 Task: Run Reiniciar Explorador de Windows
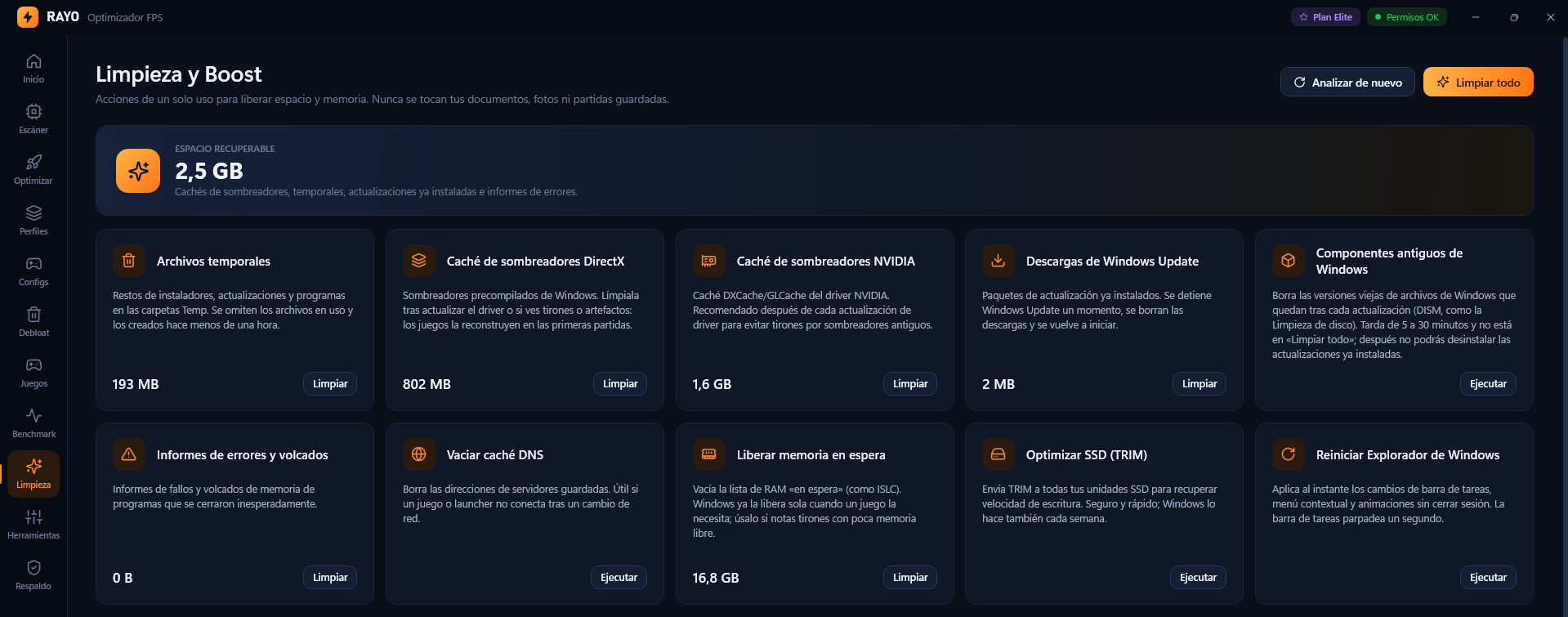click(1488, 578)
